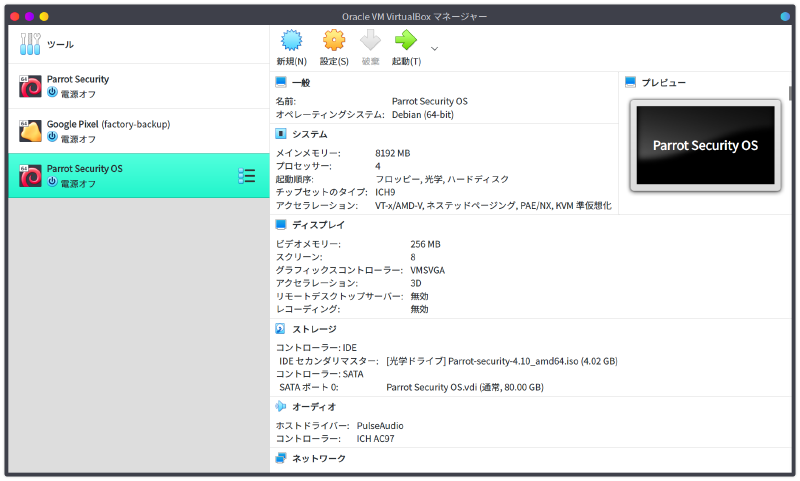Click the 新規(N) new VM icon
This screenshot has height=481, width=800.
[291, 41]
